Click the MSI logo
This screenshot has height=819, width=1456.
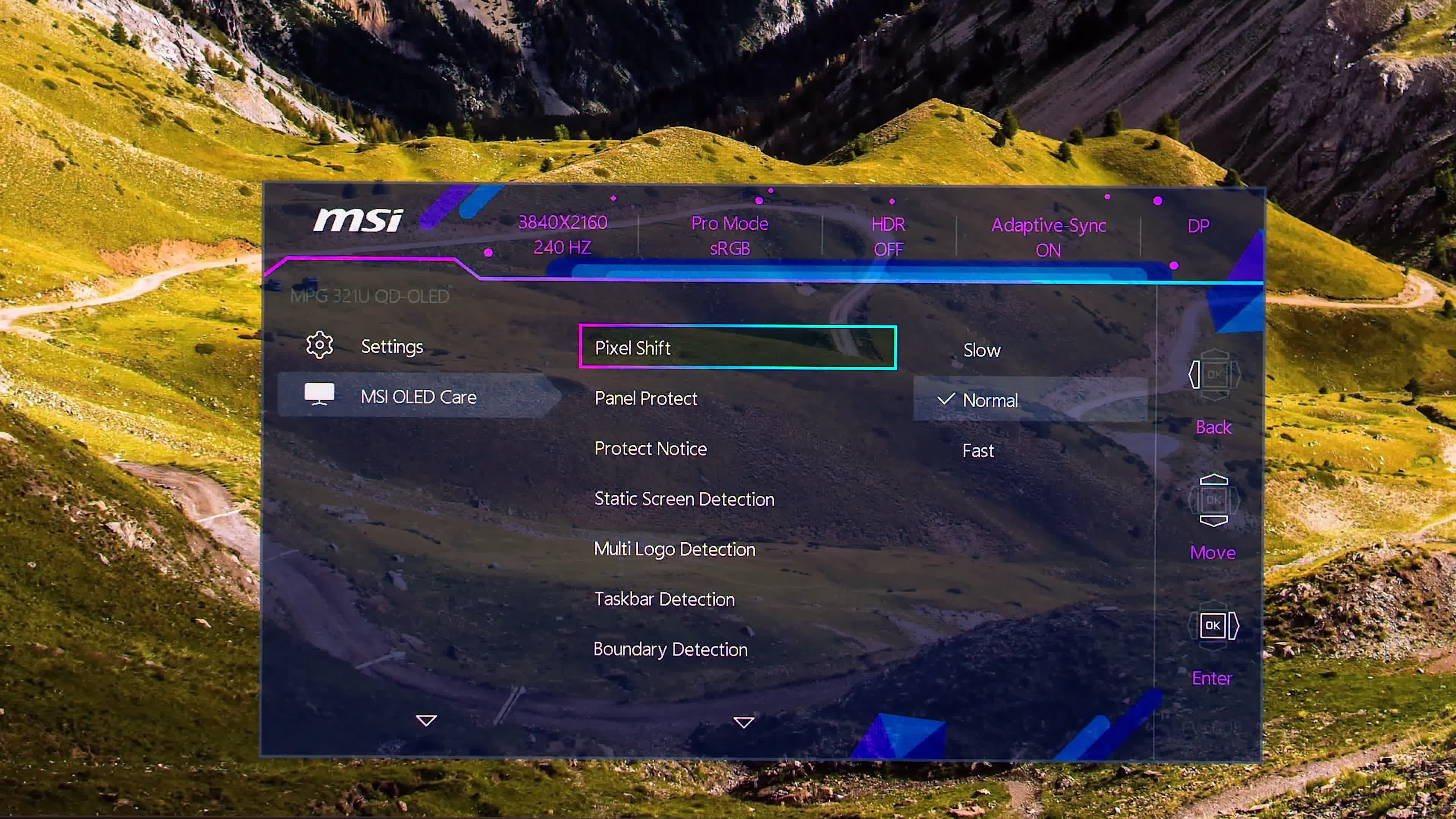click(x=358, y=220)
